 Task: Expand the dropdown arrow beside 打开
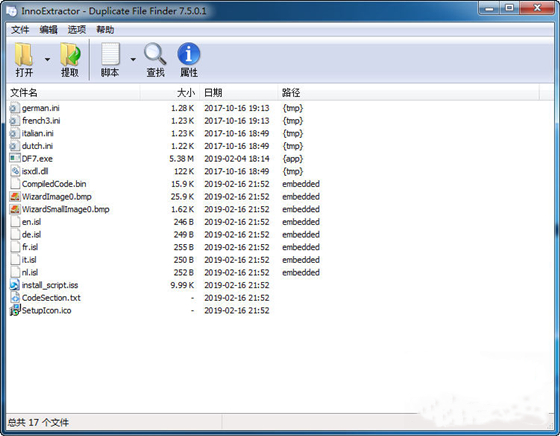click(47, 59)
